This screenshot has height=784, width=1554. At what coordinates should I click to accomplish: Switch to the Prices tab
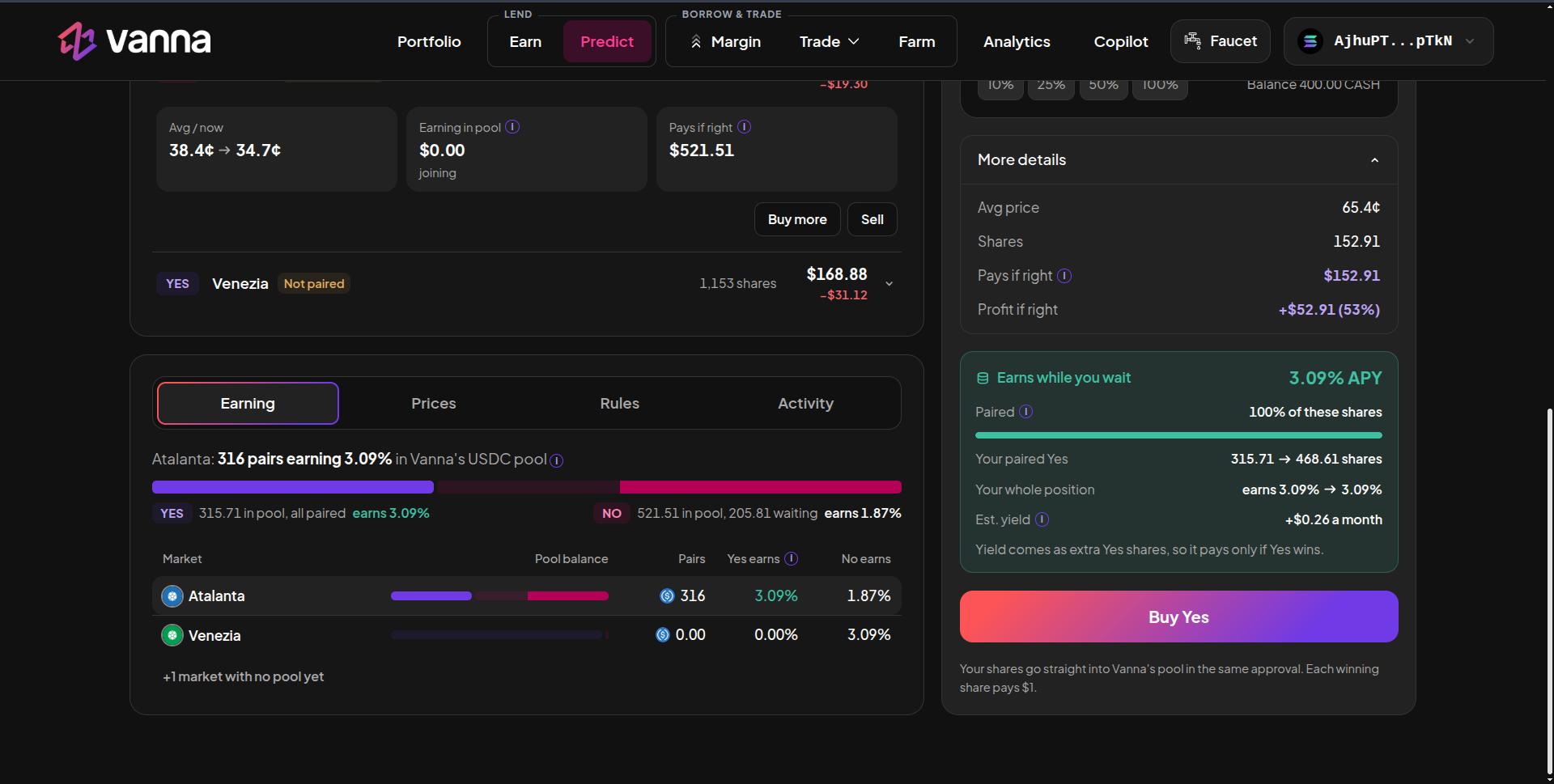click(434, 403)
